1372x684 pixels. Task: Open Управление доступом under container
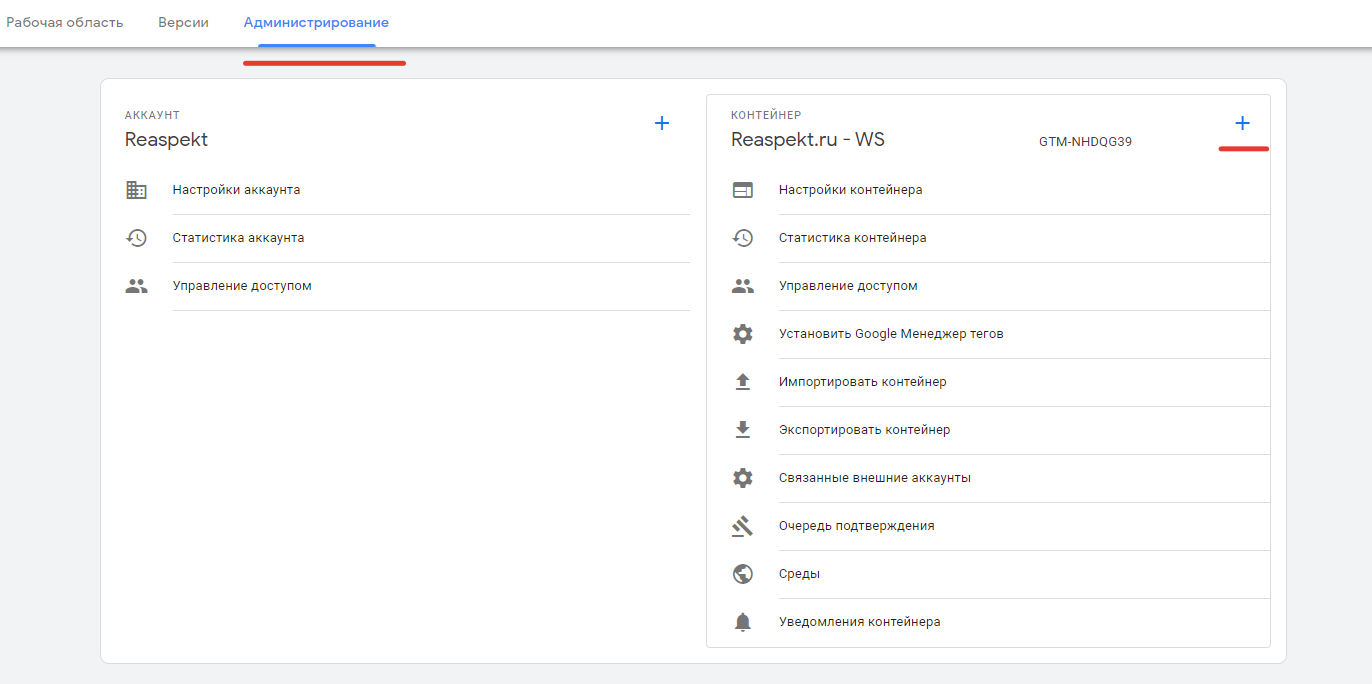pos(848,286)
